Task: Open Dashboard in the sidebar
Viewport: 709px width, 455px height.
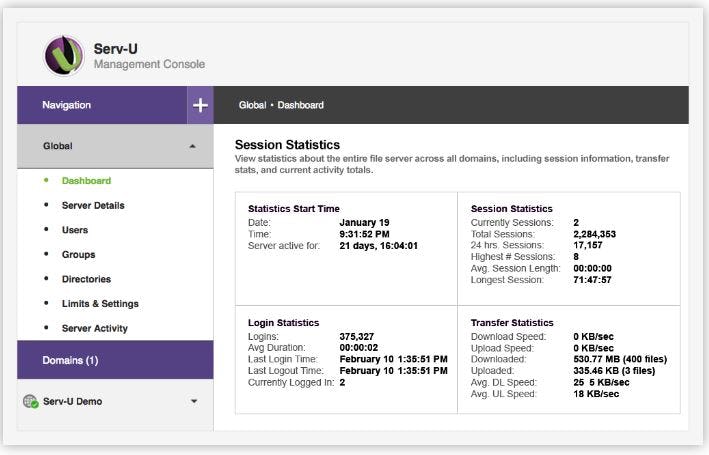Action: [x=86, y=181]
